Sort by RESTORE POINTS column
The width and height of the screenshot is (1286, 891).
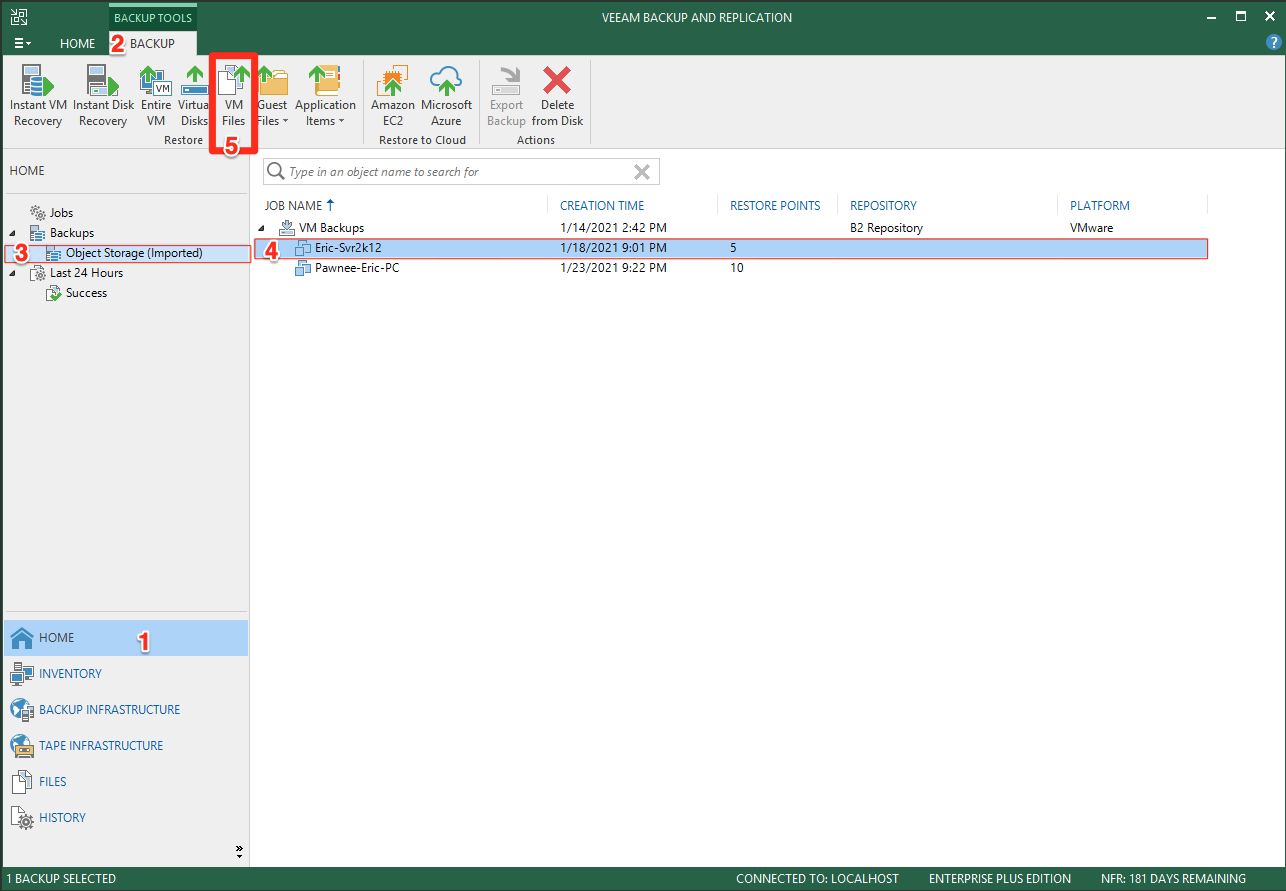click(777, 205)
